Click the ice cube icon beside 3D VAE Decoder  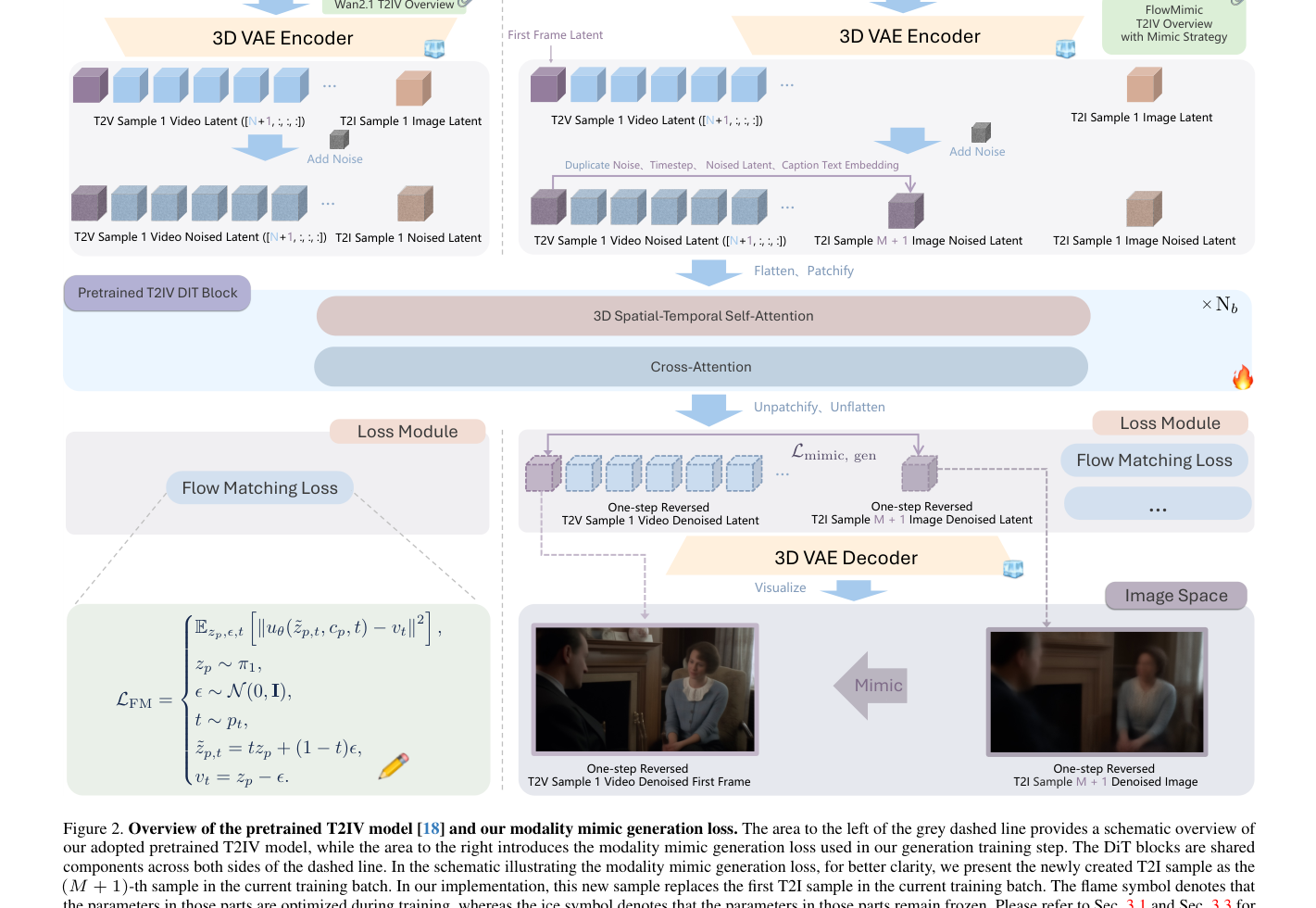pos(1013,569)
